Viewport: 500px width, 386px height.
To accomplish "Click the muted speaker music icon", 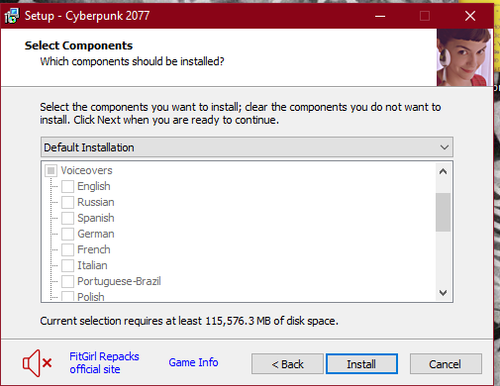I will 37,363.
